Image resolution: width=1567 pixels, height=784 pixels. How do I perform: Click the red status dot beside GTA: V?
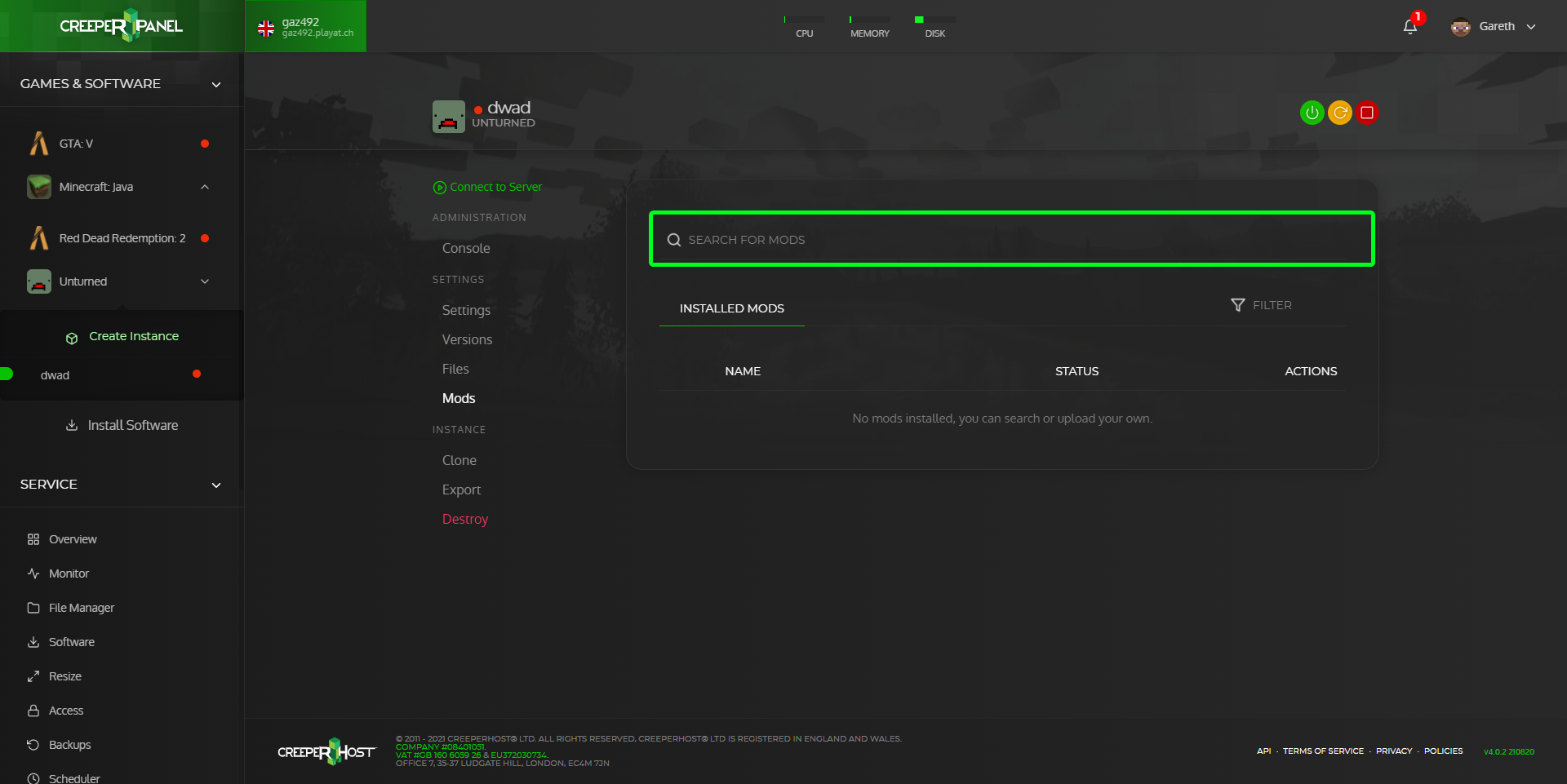click(x=205, y=144)
